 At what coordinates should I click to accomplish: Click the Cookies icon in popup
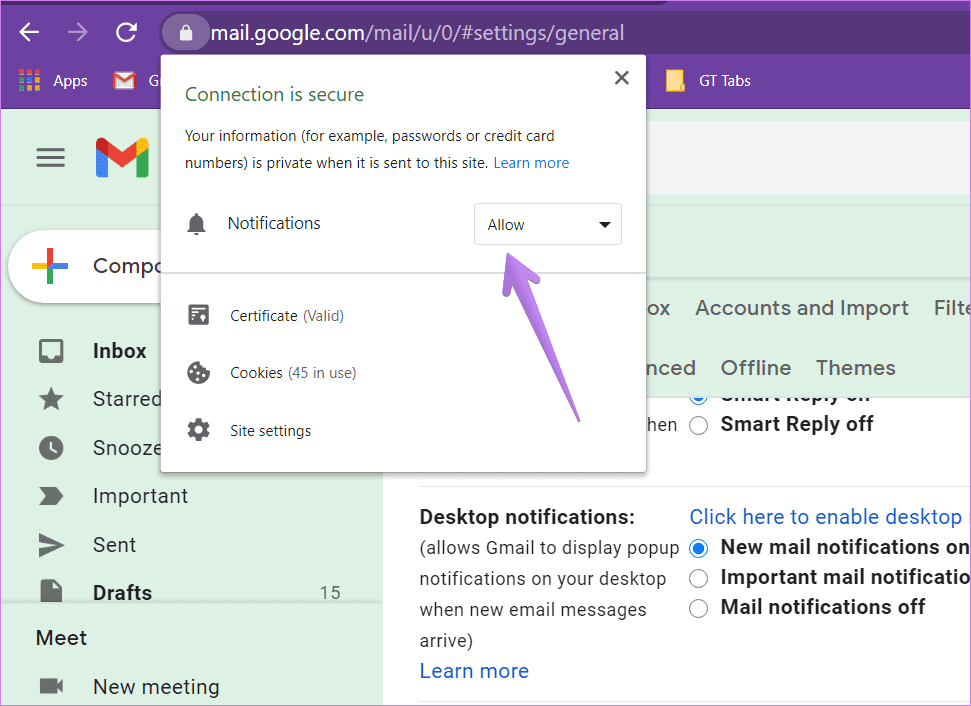(x=199, y=373)
